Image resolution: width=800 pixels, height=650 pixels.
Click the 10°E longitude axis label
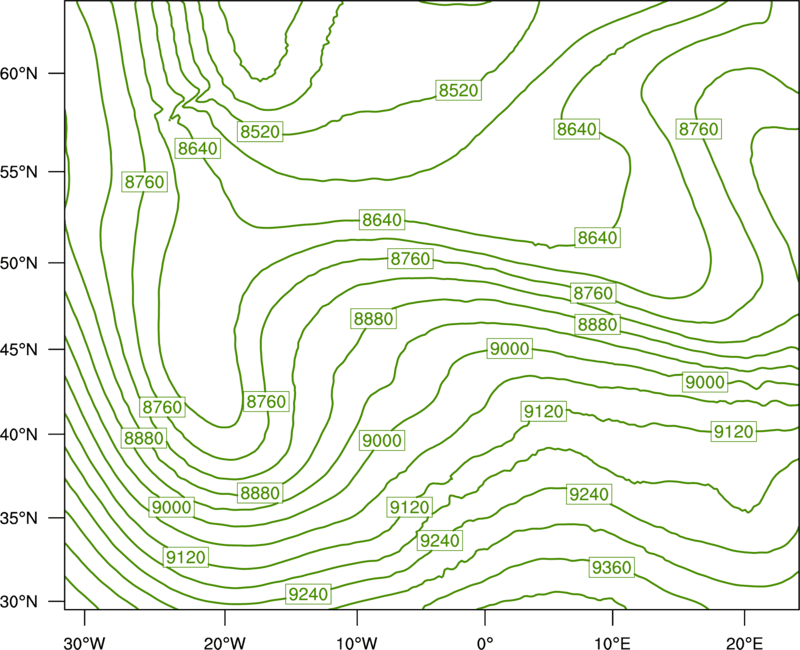point(612,642)
